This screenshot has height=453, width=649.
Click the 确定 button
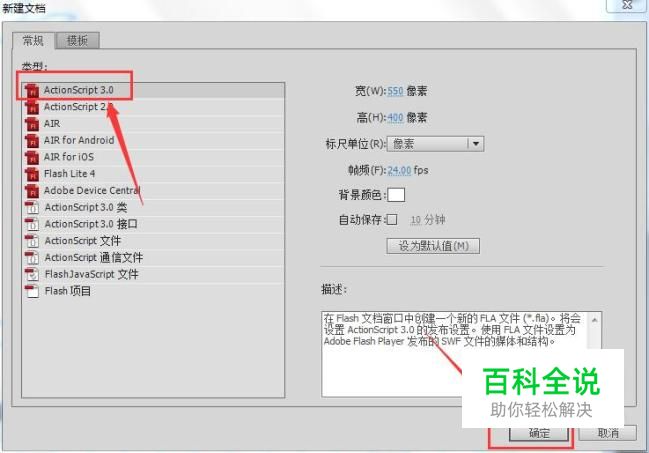coord(539,434)
